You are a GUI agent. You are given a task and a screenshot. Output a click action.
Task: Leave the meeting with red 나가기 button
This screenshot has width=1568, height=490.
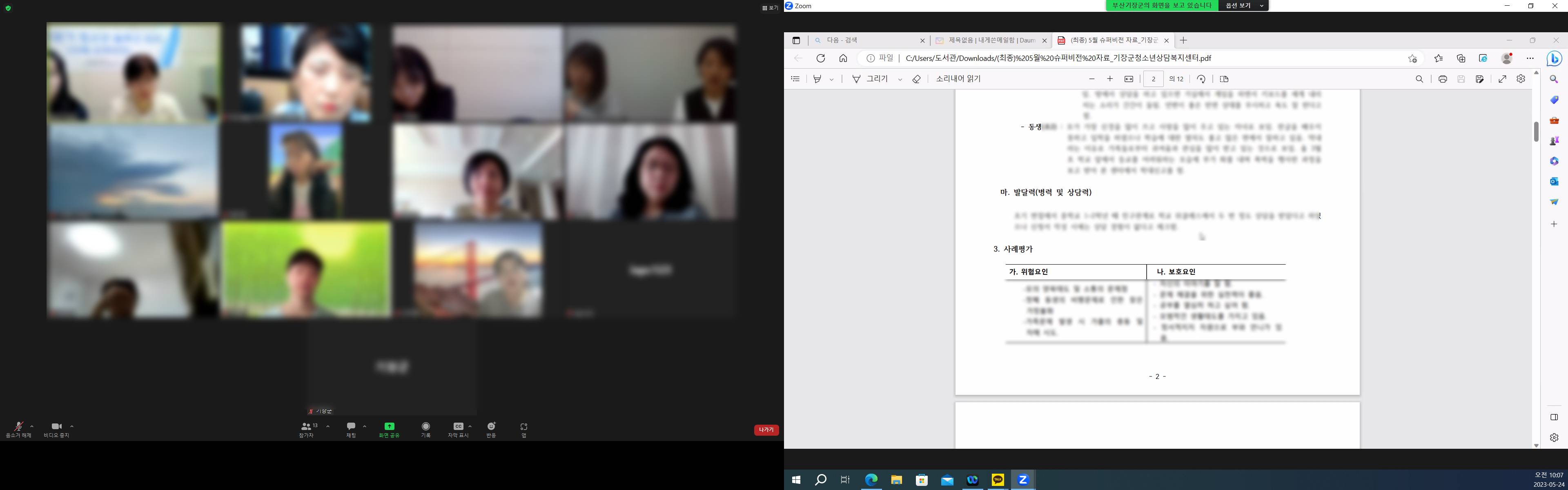coord(766,430)
